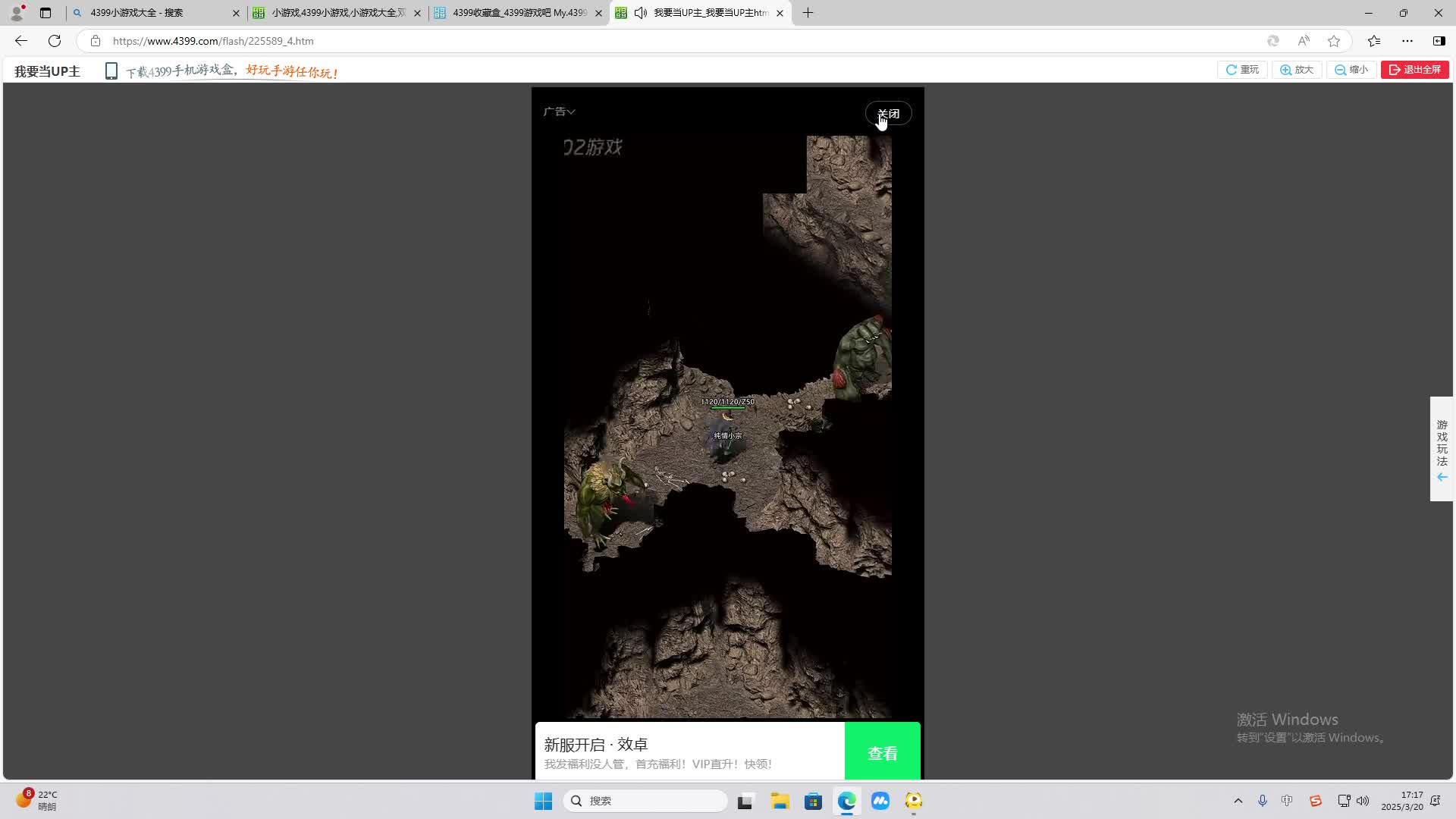Viewport: 1456px width, 819px height.
Task: Open the read aloud icon
Action: (1304, 41)
